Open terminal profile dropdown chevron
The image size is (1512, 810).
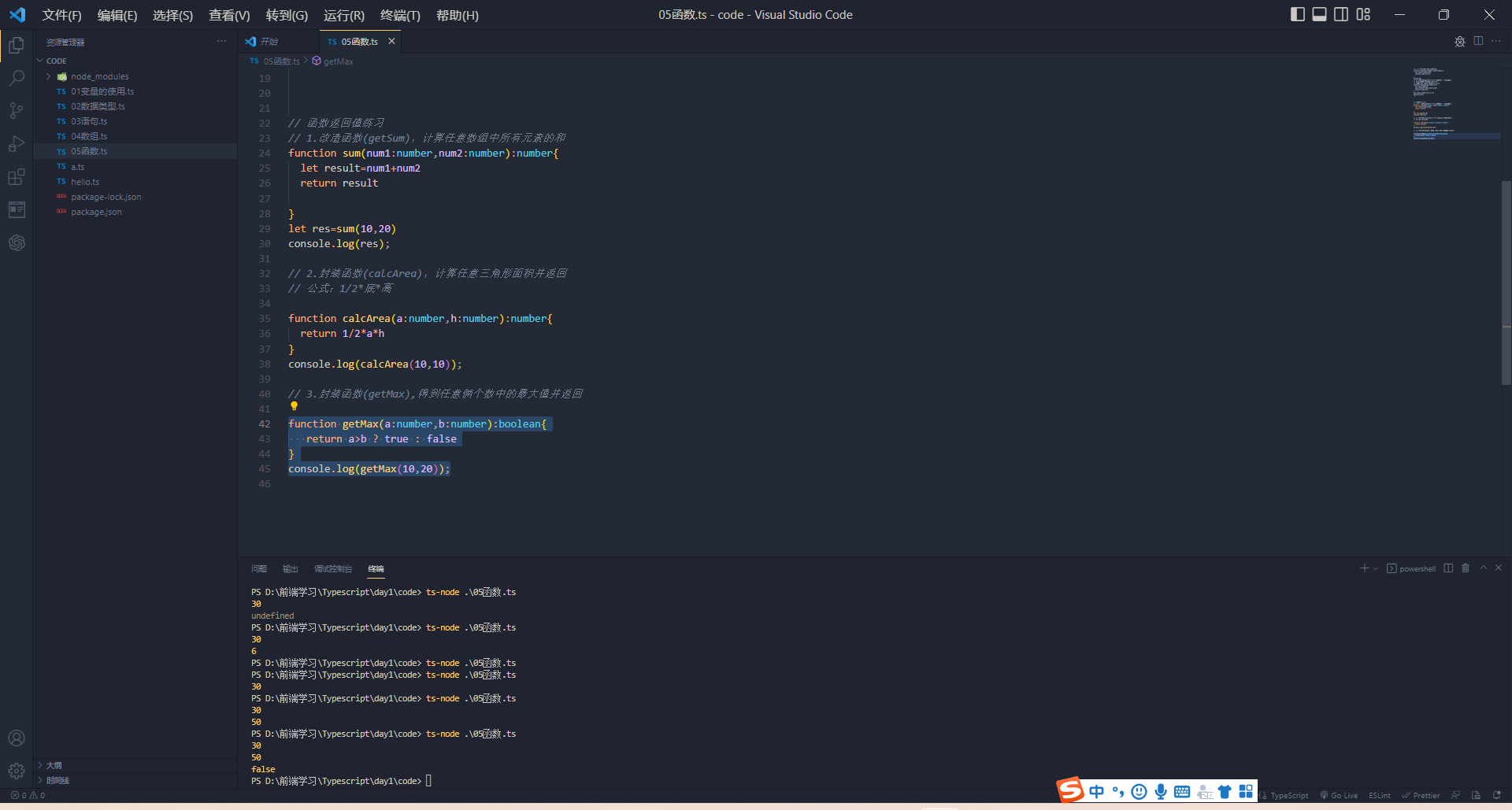(1374, 568)
